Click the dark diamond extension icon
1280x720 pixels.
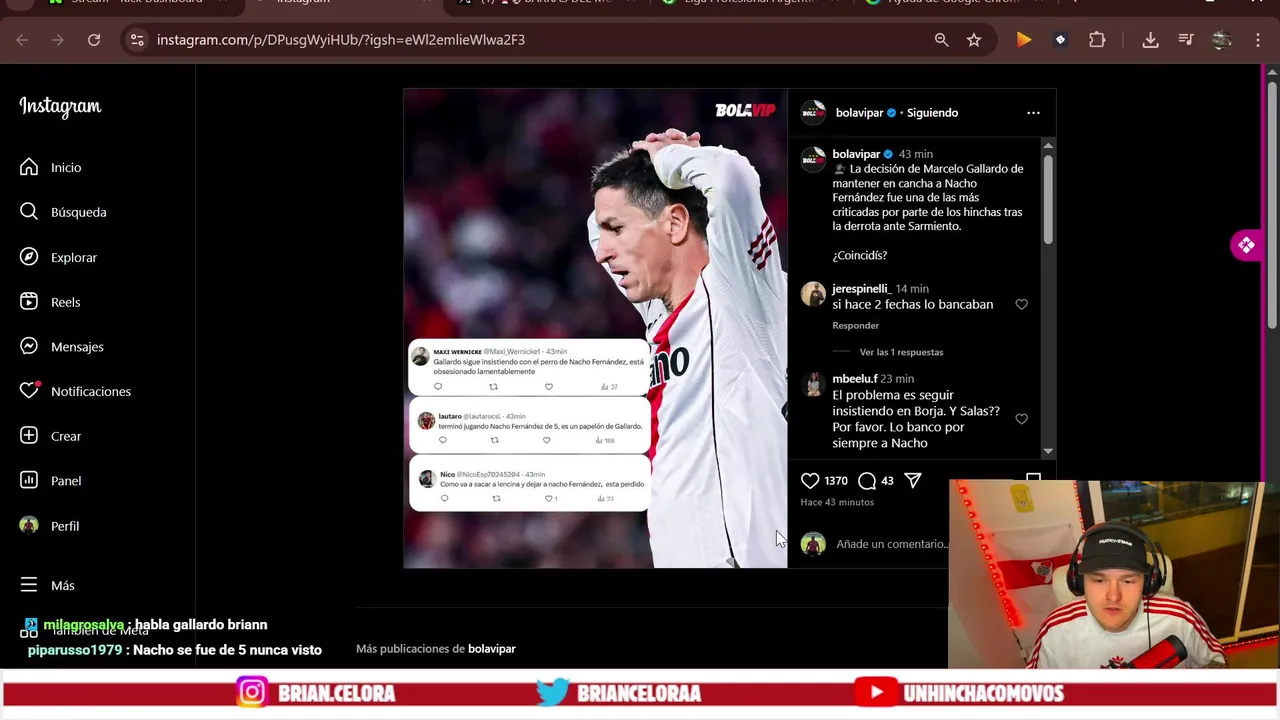click(x=1060, y=40)
